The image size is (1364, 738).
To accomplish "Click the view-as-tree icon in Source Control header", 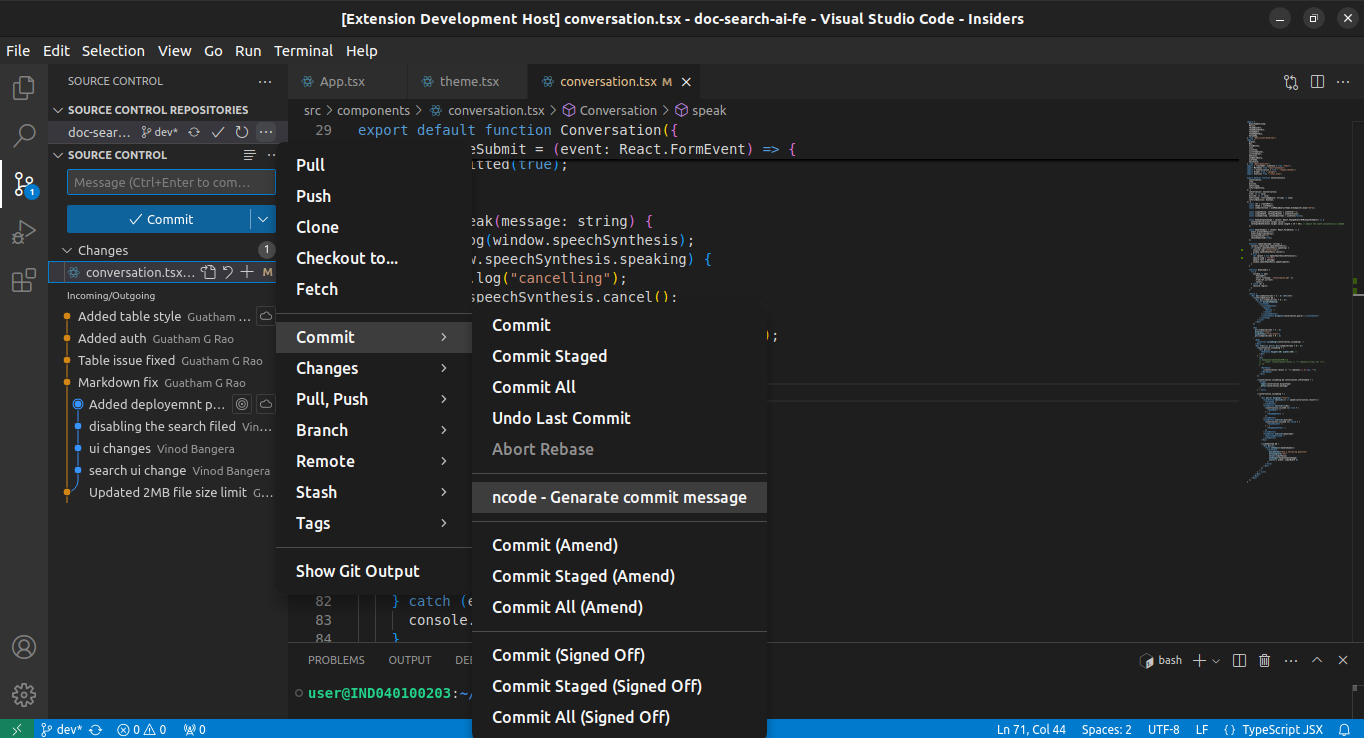I will tap(249, 155).
